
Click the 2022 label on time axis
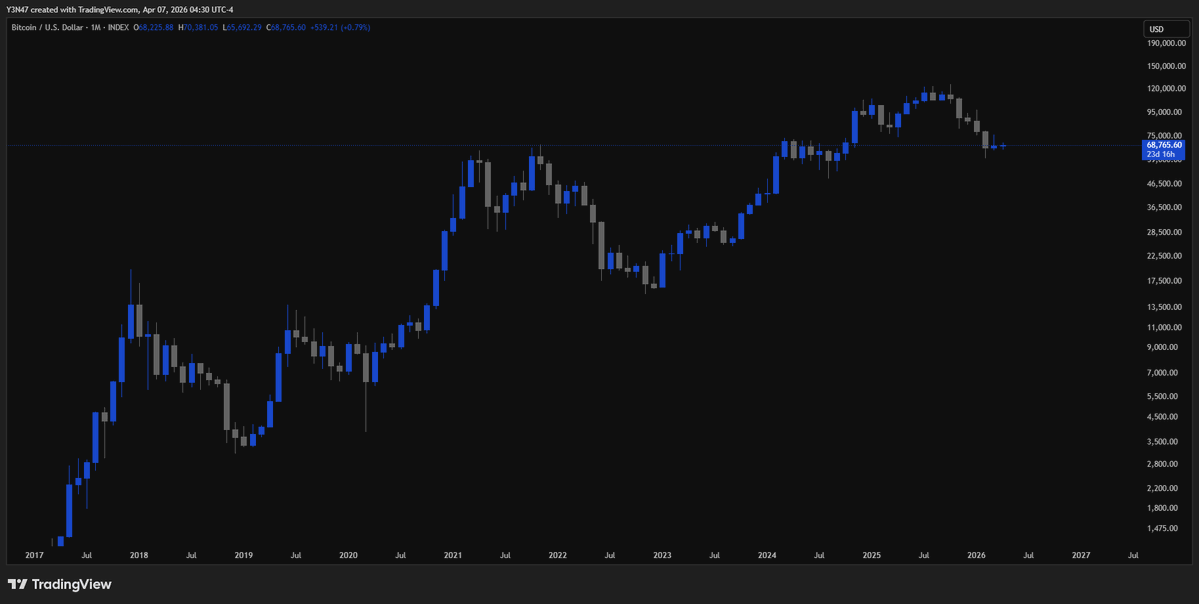[557, 556]
